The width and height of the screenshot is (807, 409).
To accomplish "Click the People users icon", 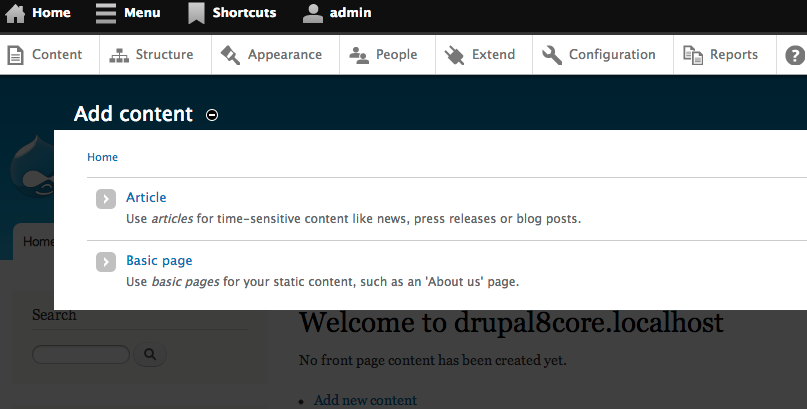I will (359, 55).
